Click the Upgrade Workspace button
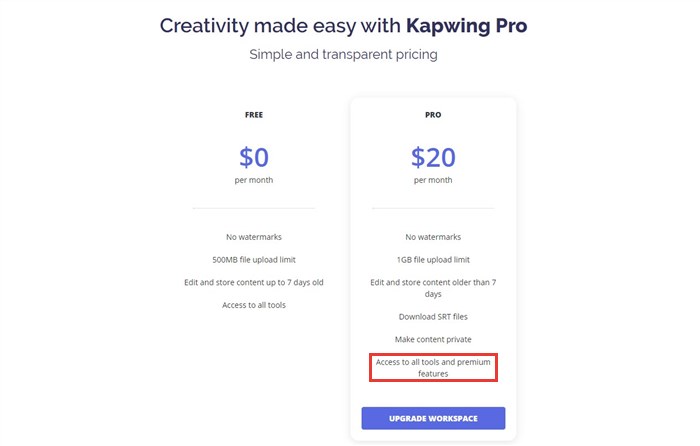 pos(433,418)
